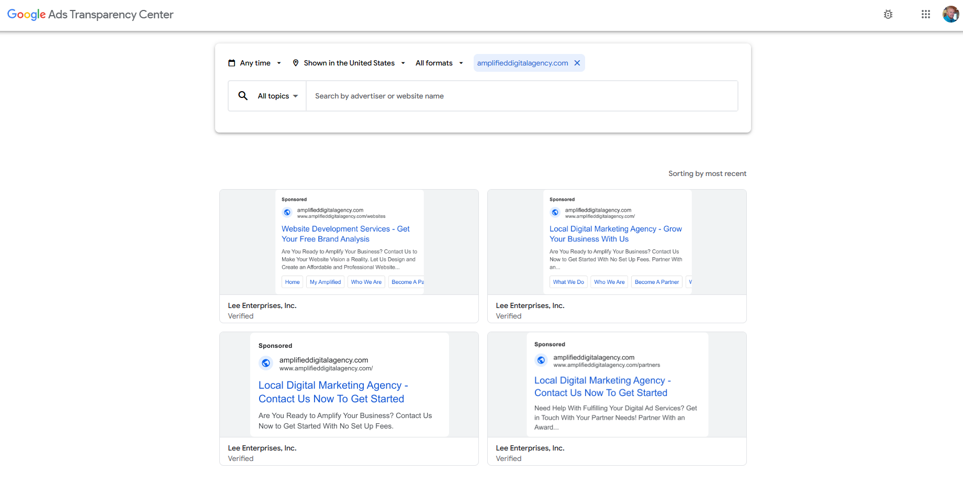The width and height of the screenshot is (963, 494).
Task: Open the All topics dropdown
Action: pyautogui.click(x=277, y=96)
